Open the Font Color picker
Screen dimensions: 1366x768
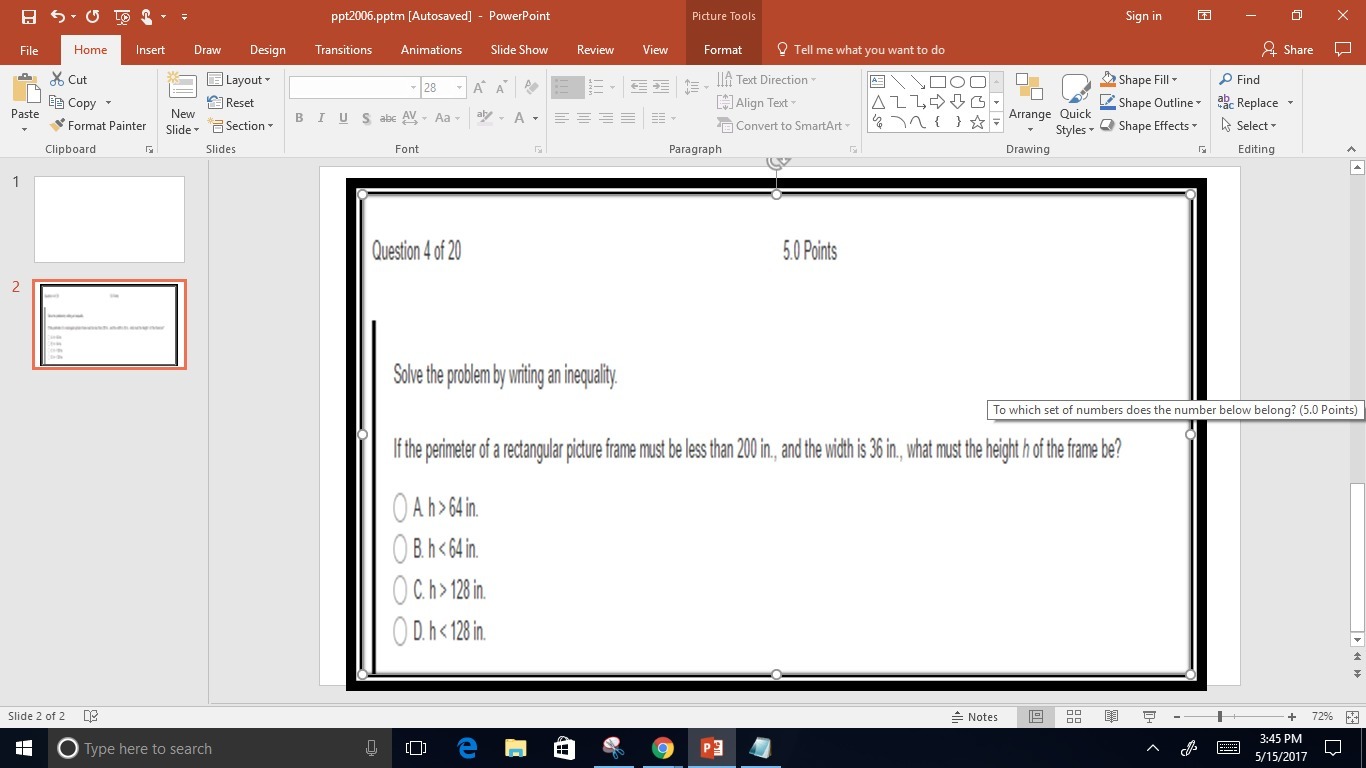pos(524,118)
